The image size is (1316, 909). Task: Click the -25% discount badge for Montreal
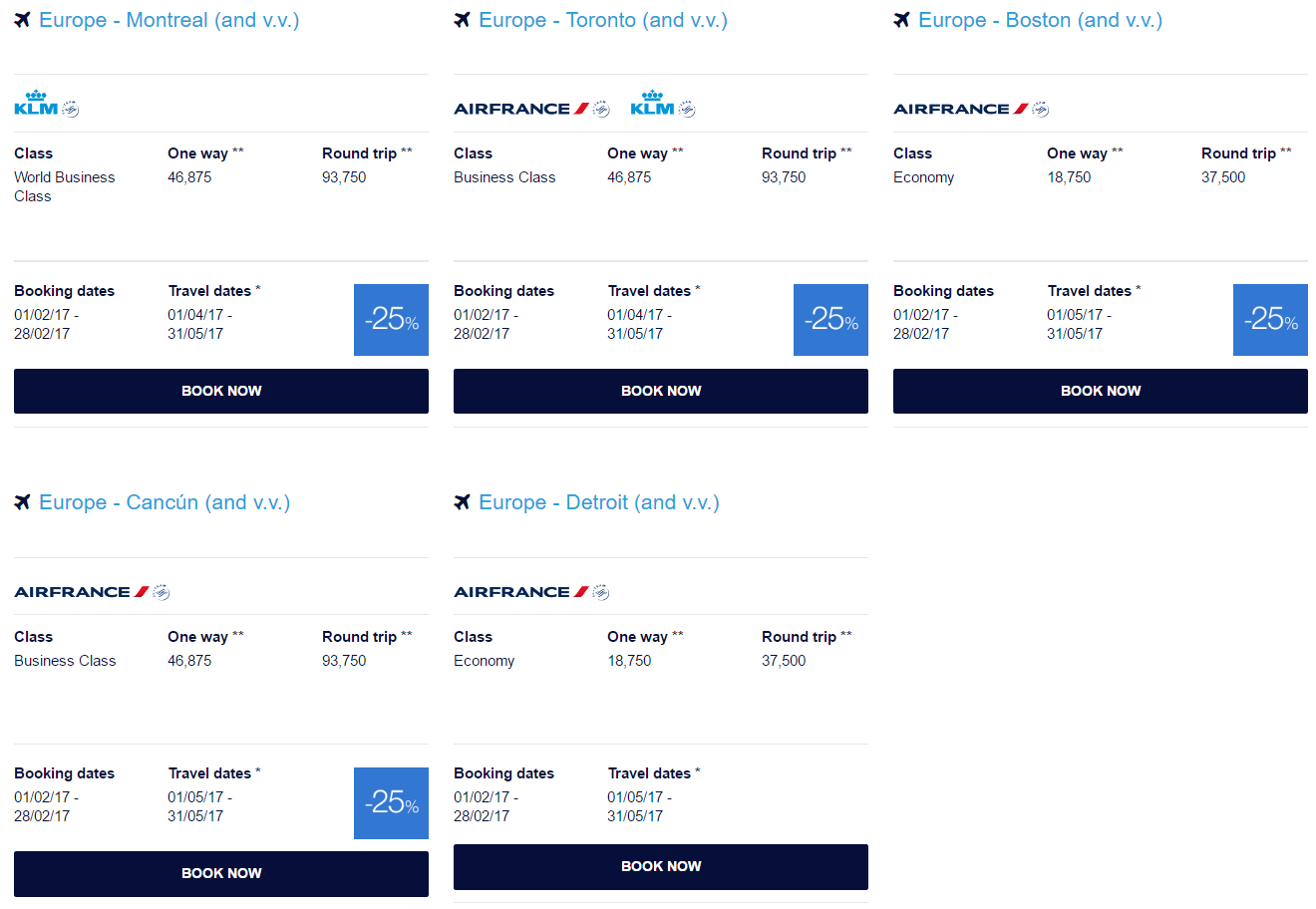pos(391,320)
